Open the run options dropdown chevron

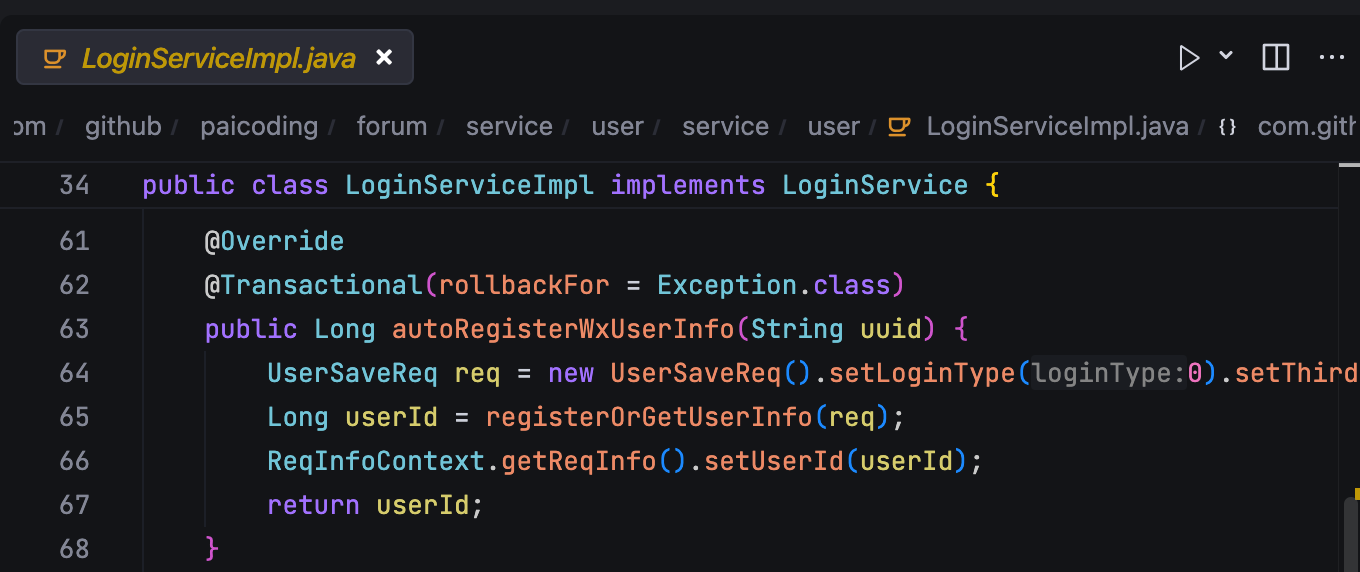1226,56
